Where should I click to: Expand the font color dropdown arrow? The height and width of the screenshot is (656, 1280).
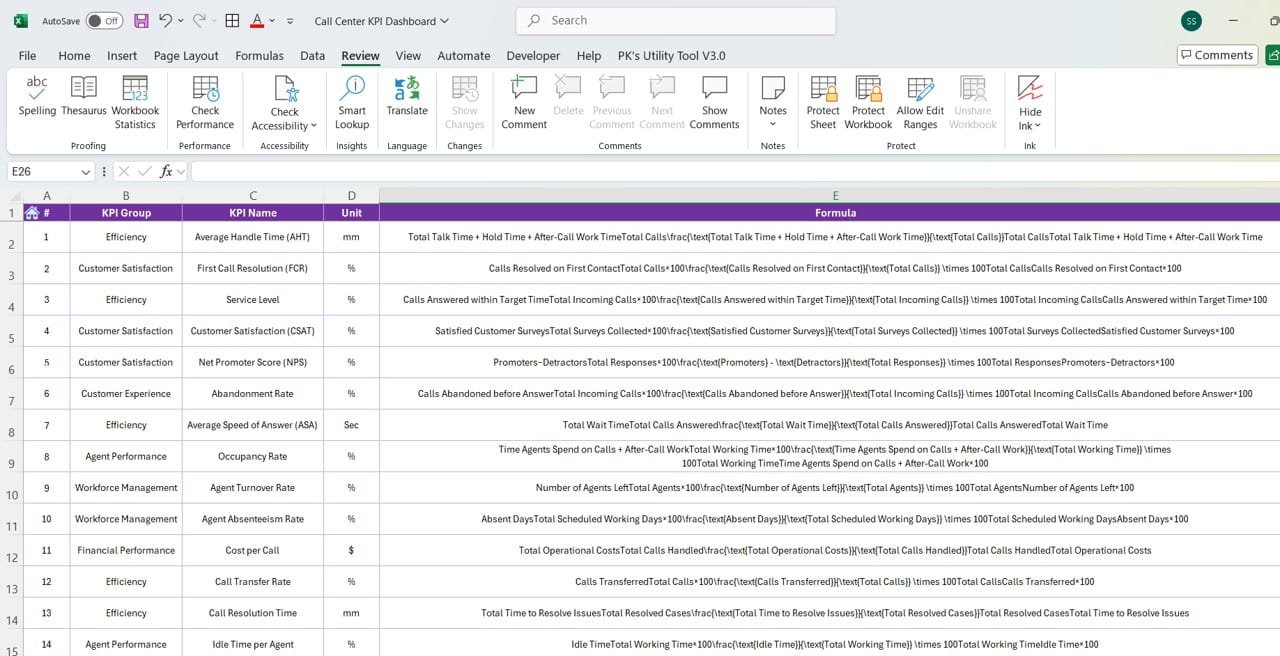point(273,21)
